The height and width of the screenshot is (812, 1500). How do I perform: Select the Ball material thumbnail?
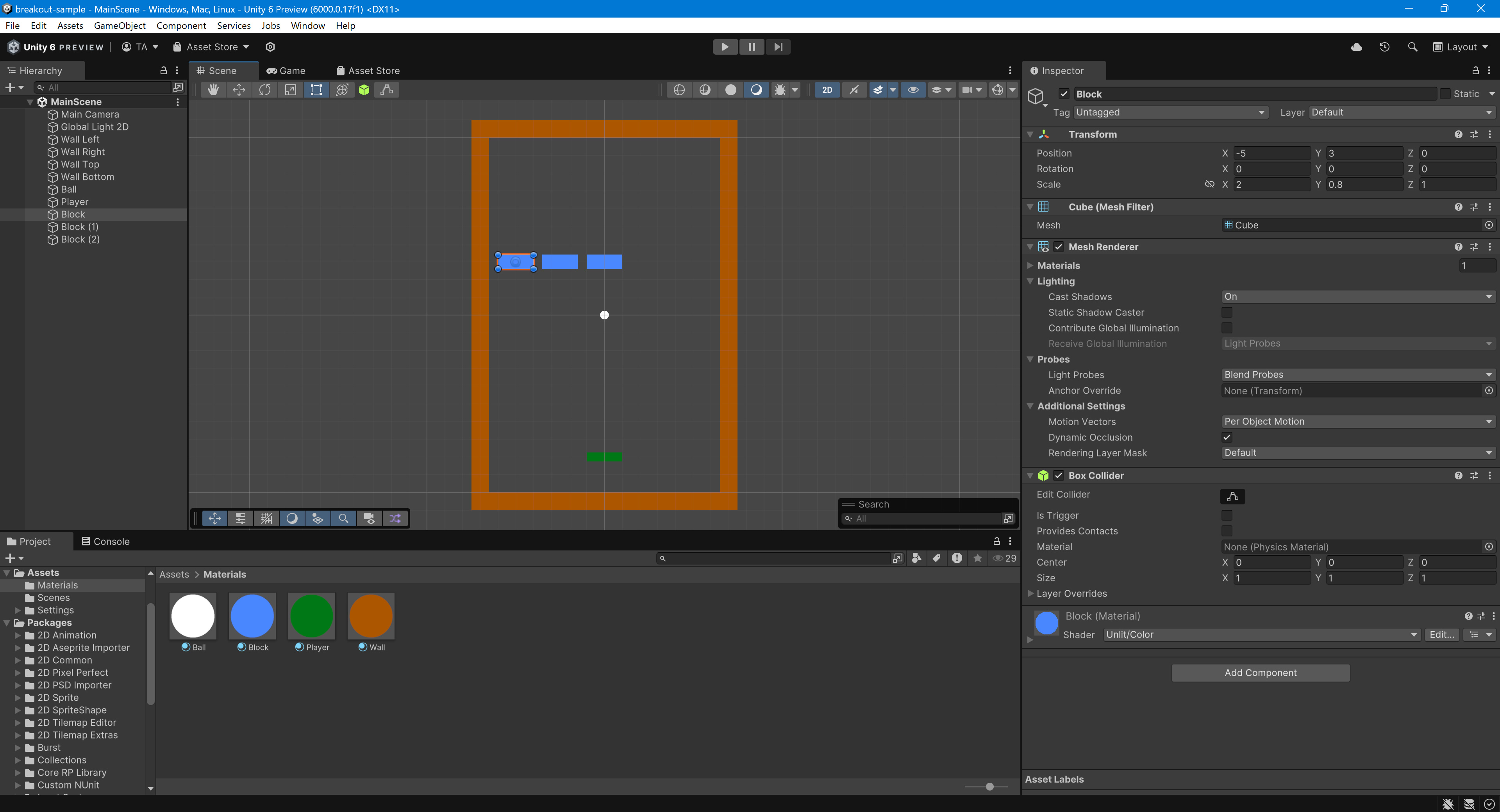[x=193, y=616]
